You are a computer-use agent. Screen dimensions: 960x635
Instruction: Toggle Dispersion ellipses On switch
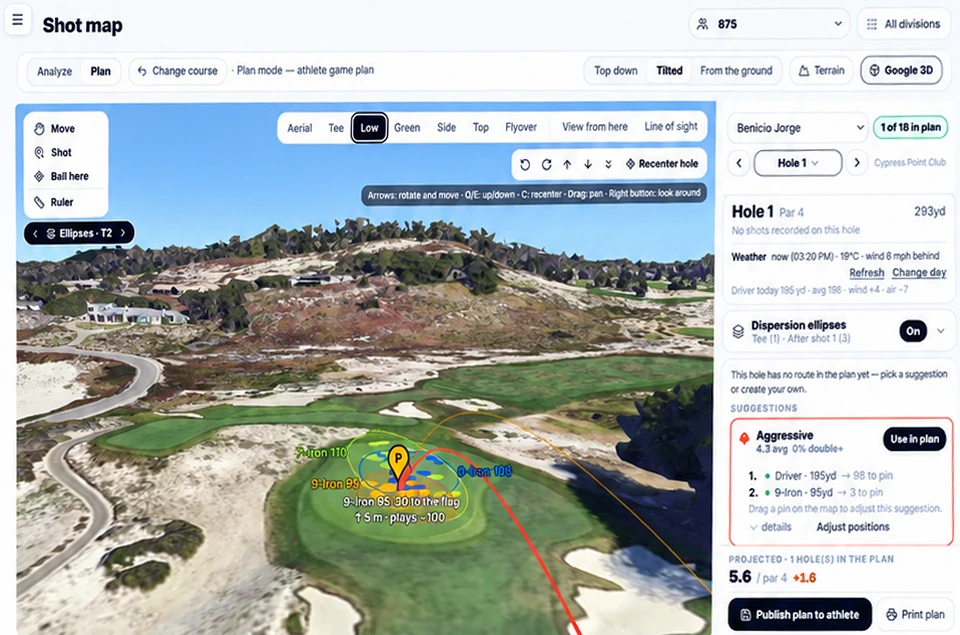point(913,331)
